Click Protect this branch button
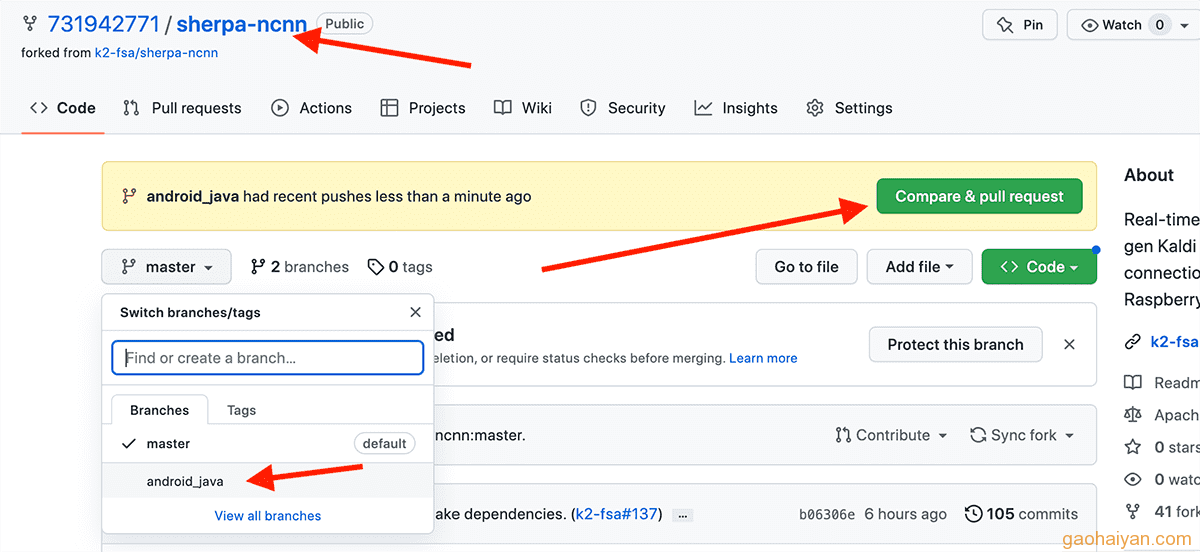This screenshot has width=1200, height=552. 955,344
